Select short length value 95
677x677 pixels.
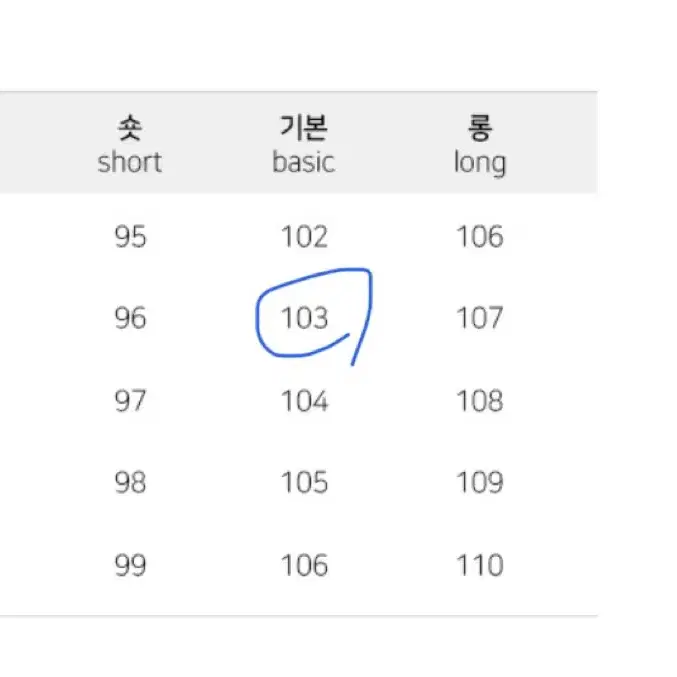[x=130, y=237]
